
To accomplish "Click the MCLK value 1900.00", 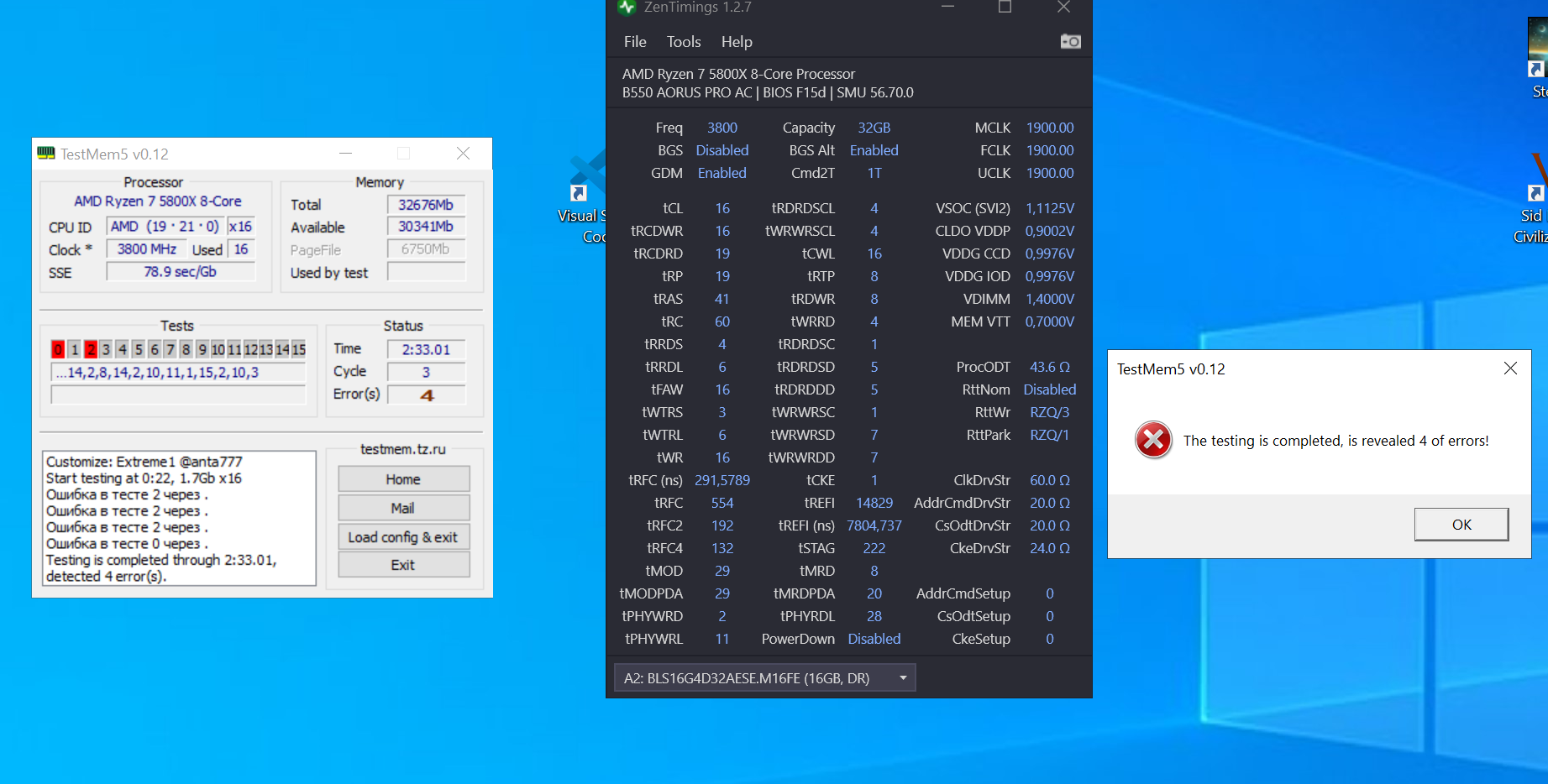I will pyautogui.click(x=1050, y=128).
